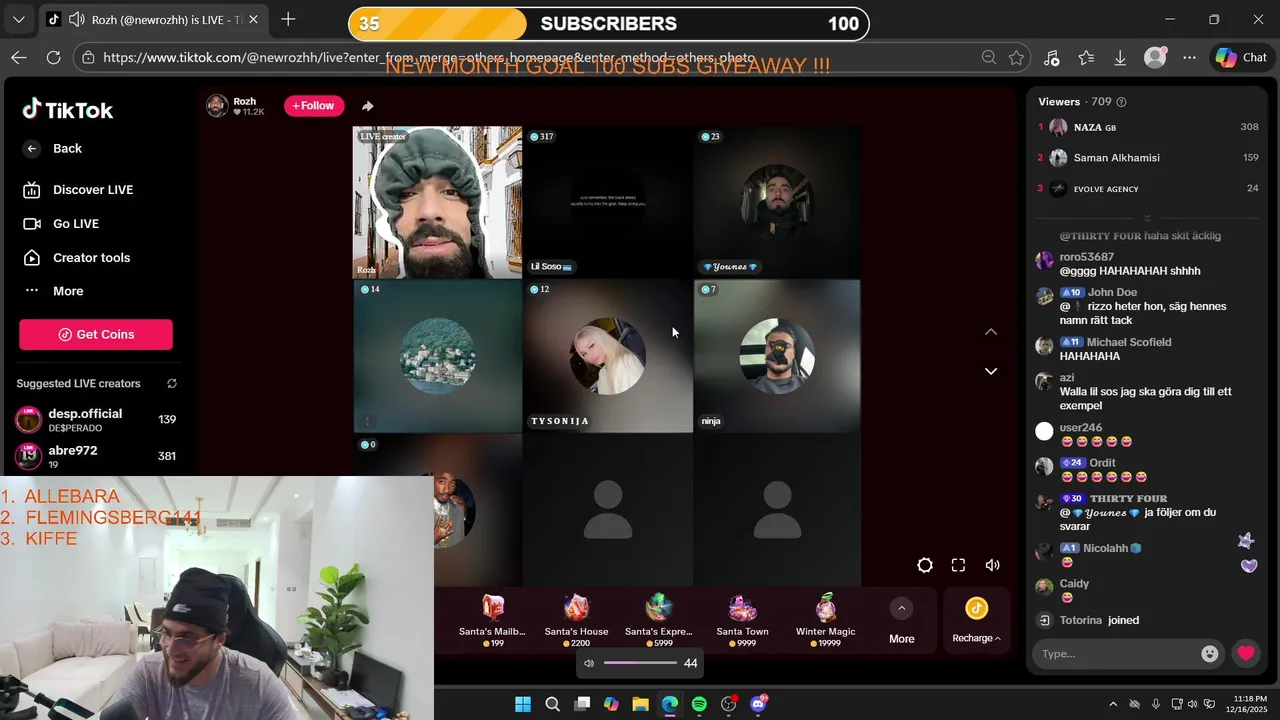Go to previous live with up chevron

point(991,332)
